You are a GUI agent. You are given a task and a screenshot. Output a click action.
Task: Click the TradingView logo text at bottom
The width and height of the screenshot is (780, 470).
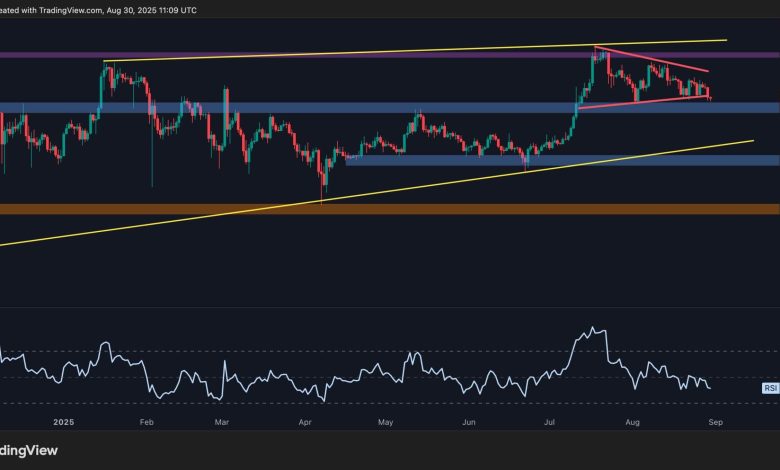point(28,451)
